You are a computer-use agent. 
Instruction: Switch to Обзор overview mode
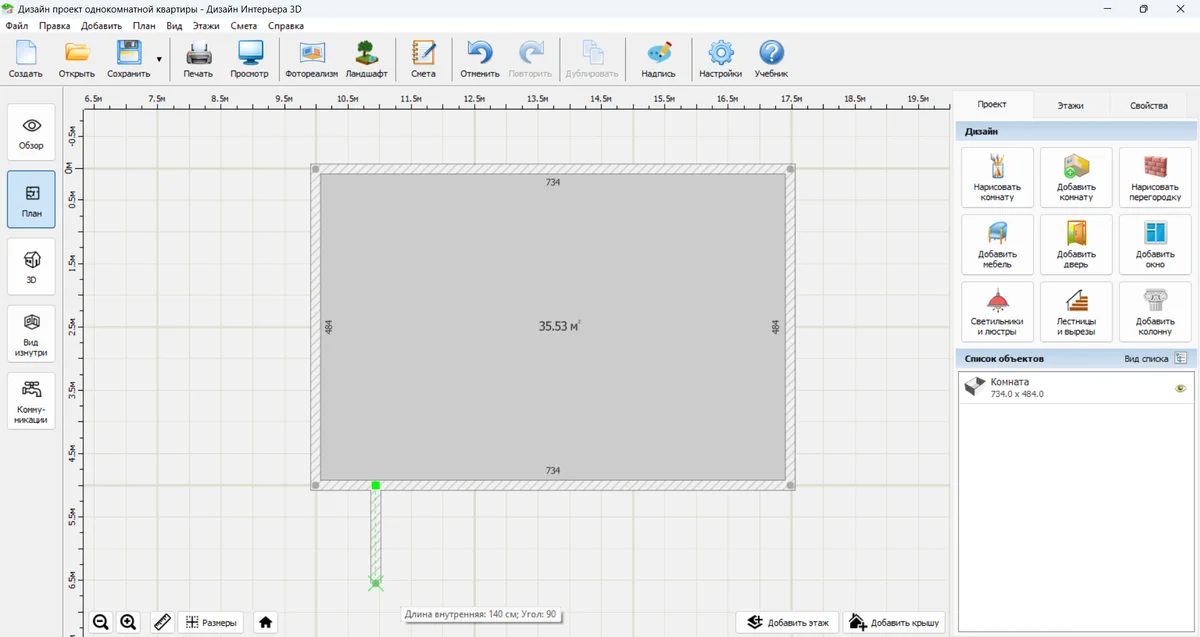(32, 133)
